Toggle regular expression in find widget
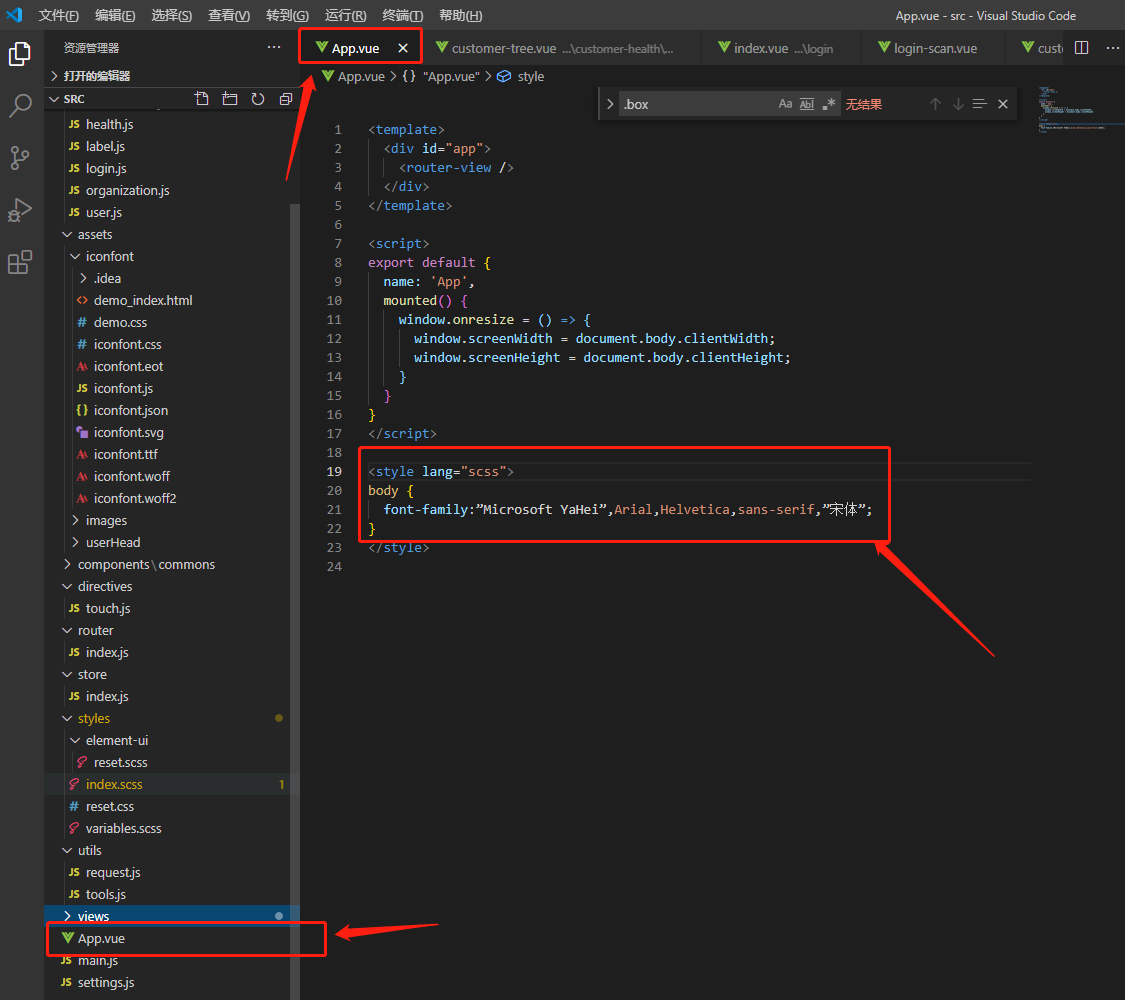This screenshot has width=1125, height=1000. [x=829, y=104]
